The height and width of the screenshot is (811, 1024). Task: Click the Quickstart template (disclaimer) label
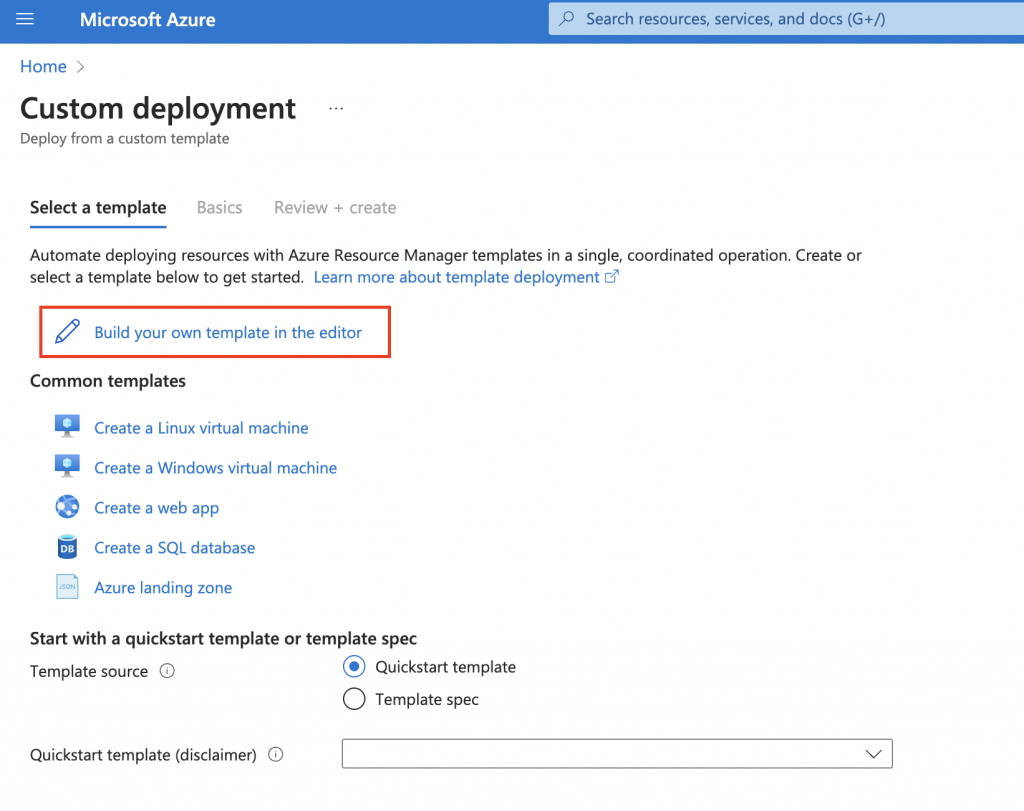143,755
